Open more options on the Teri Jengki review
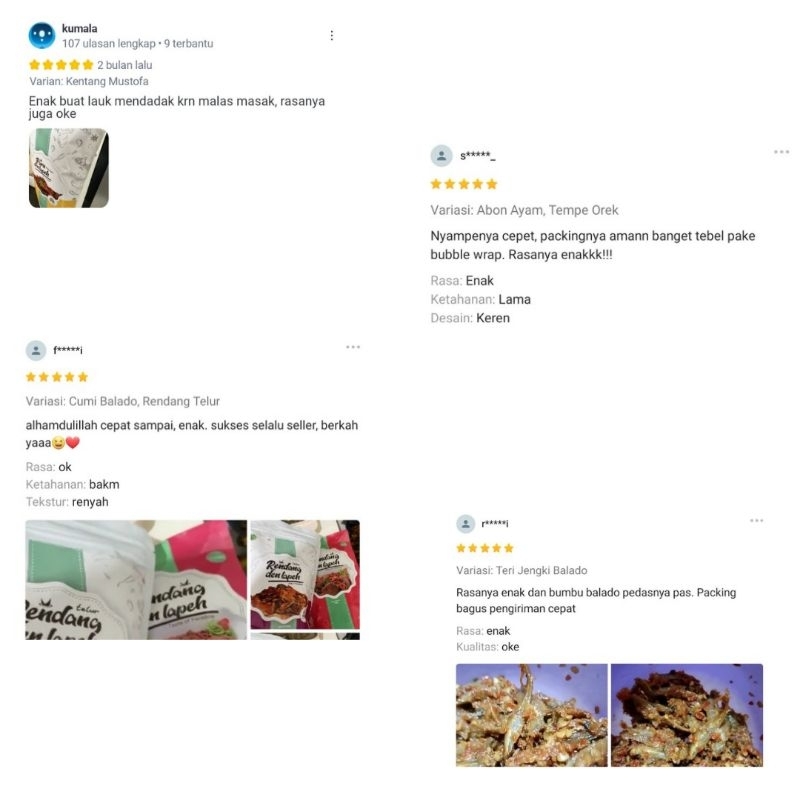 tap(757, 520)
